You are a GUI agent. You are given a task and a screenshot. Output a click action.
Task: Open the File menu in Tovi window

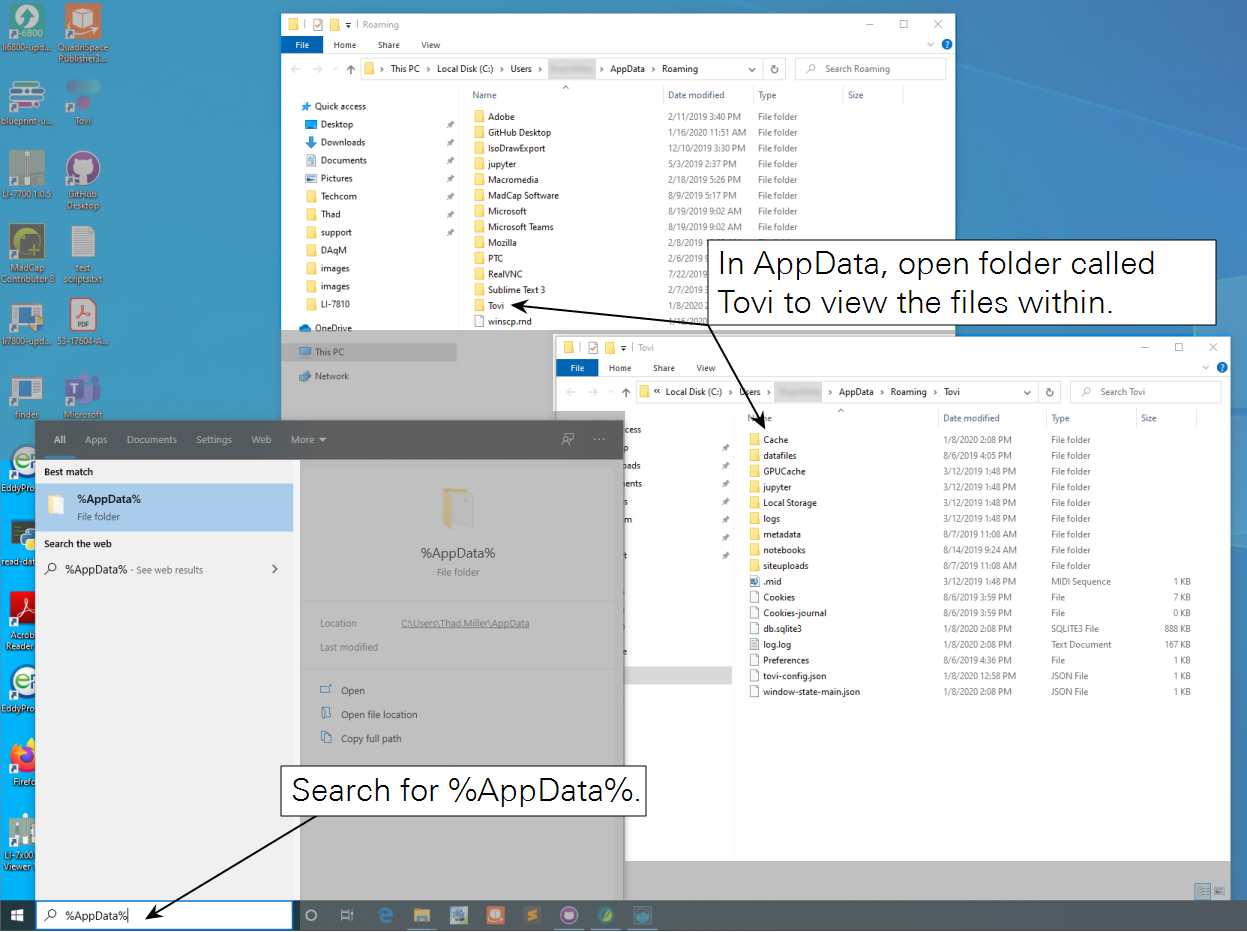point(577,368)
